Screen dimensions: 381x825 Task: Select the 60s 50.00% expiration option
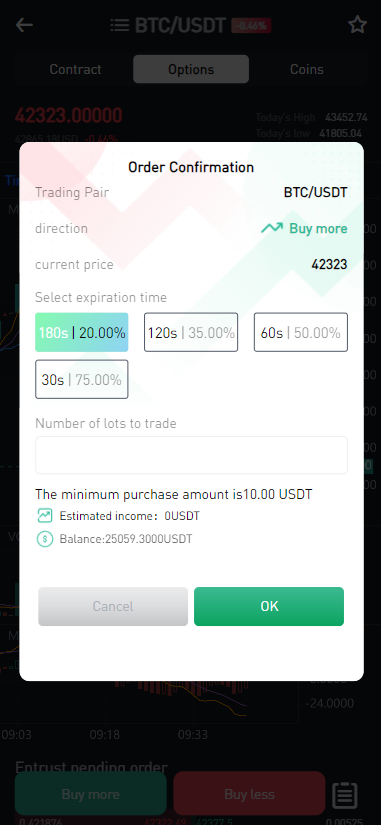coord(300,333)
